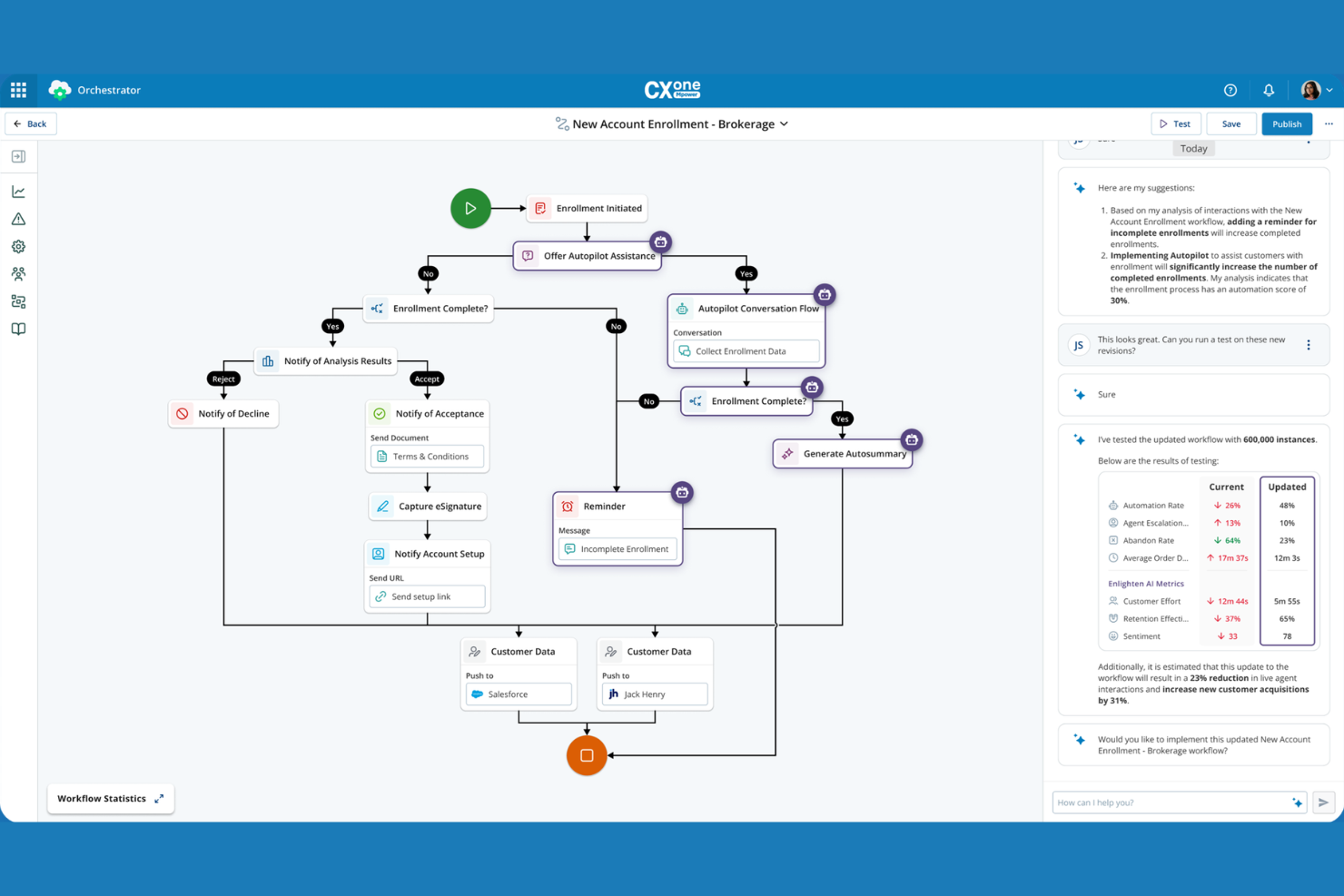Open the book documentation sidebar icon
Viewport: 1344px width, 896px height.
tap(18, 329)
